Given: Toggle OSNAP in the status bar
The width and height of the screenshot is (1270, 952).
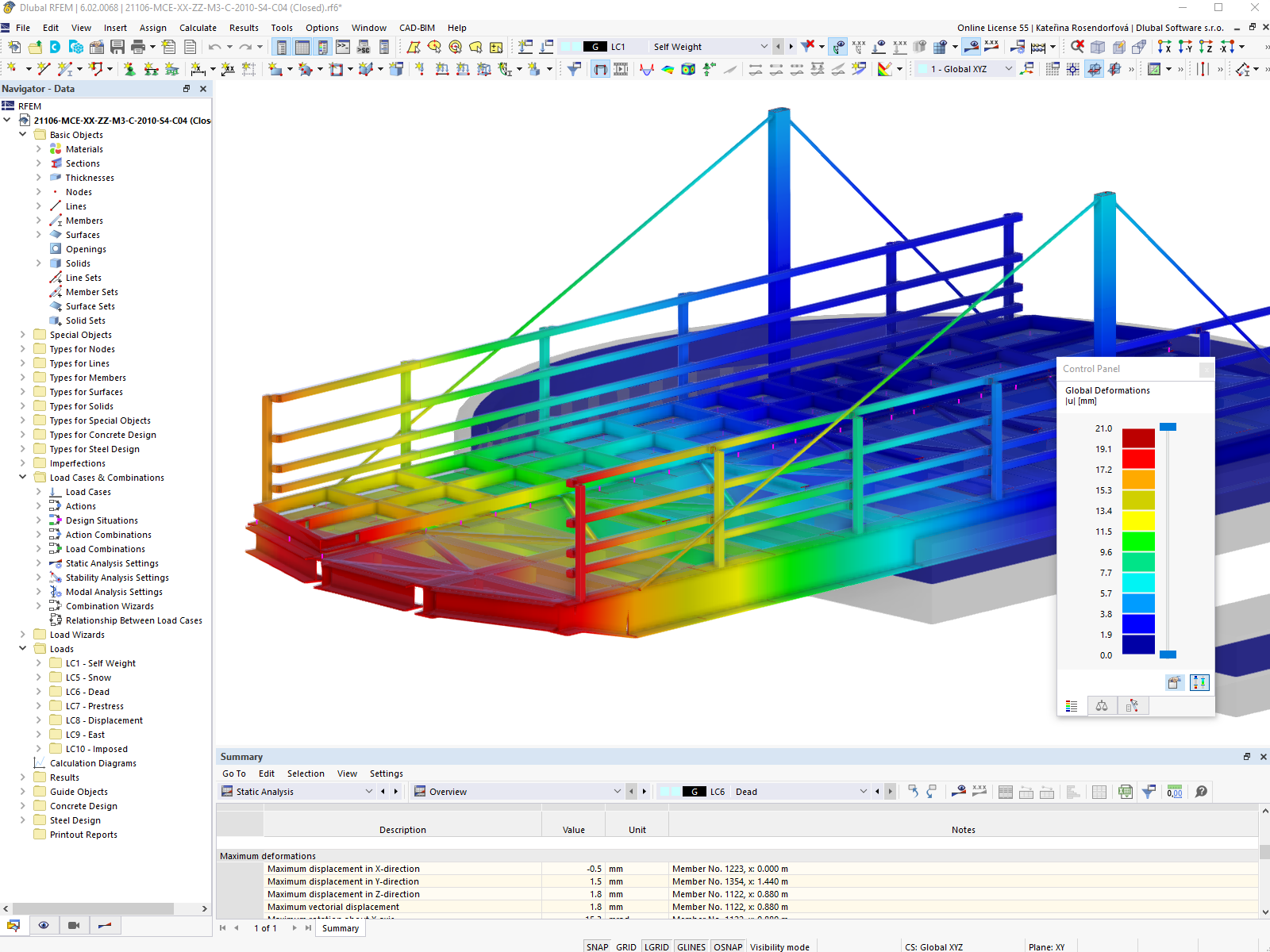Looking at the screenshot, I should coord(728,946).
